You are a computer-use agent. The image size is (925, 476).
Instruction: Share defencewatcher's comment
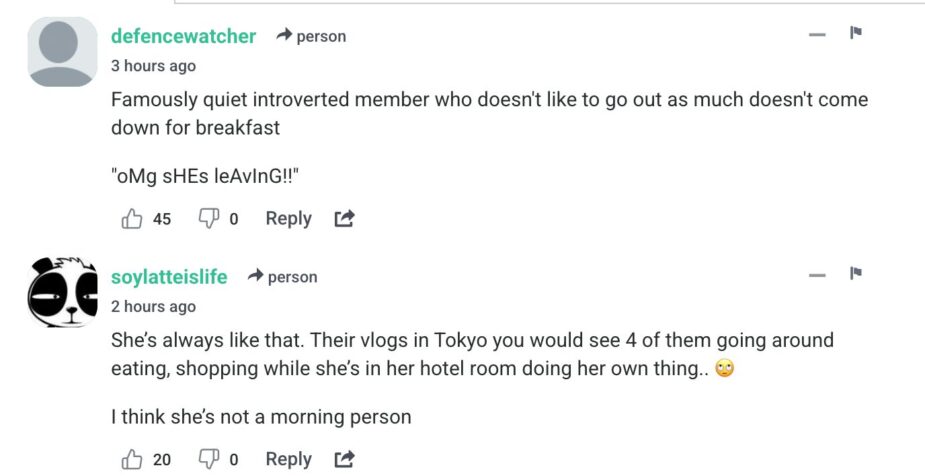click(x=344, y=219)
